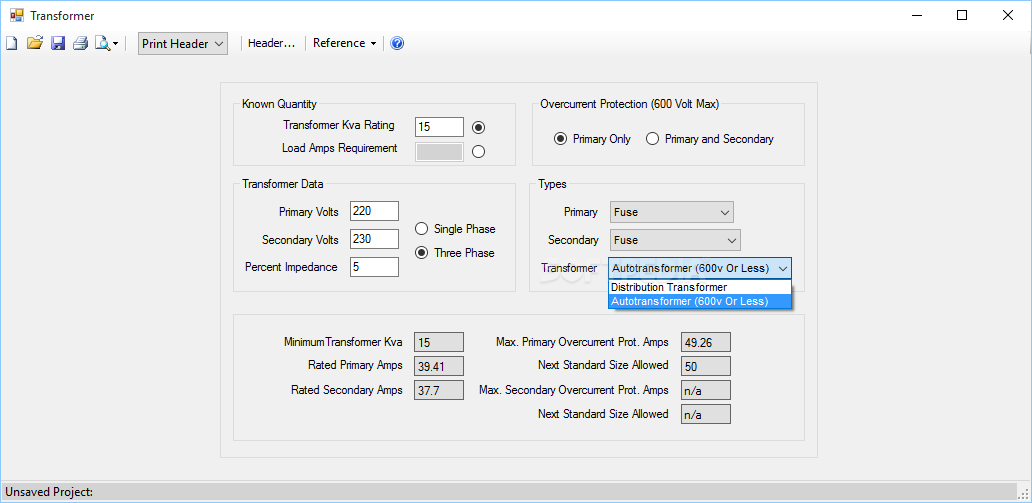
Task: Click the Print icon
Action: coord(80,43)
